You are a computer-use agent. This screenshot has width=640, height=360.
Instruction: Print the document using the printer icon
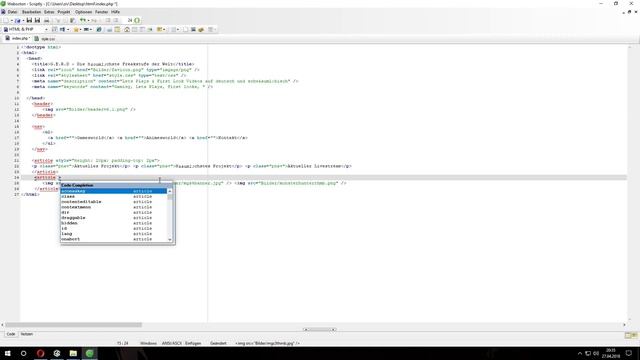tap(47, 20)
